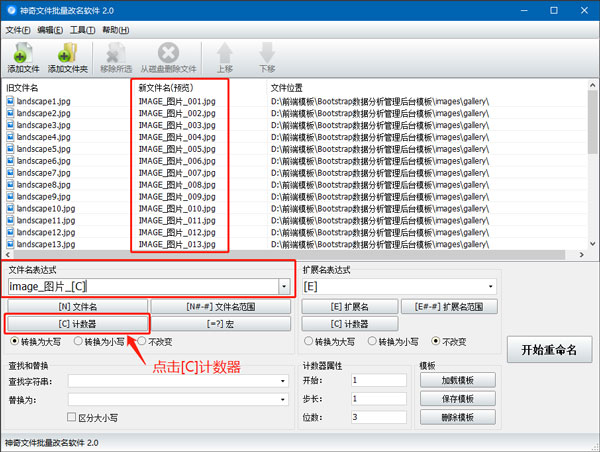The width and height of the screenshot is (600, 452).
Task: Select file icon next to landscape2.jpg
Action: [10, 113]
